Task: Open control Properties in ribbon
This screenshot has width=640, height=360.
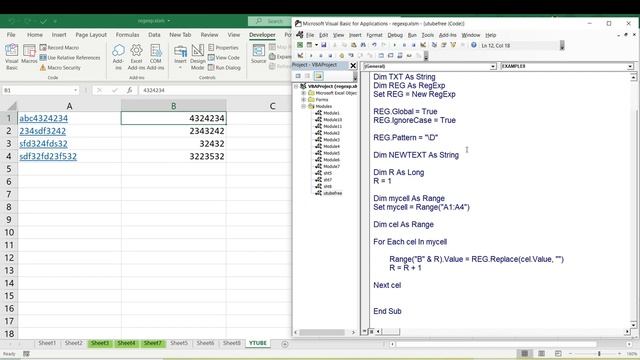Action: pyautogui.click(x=223, y=48)
